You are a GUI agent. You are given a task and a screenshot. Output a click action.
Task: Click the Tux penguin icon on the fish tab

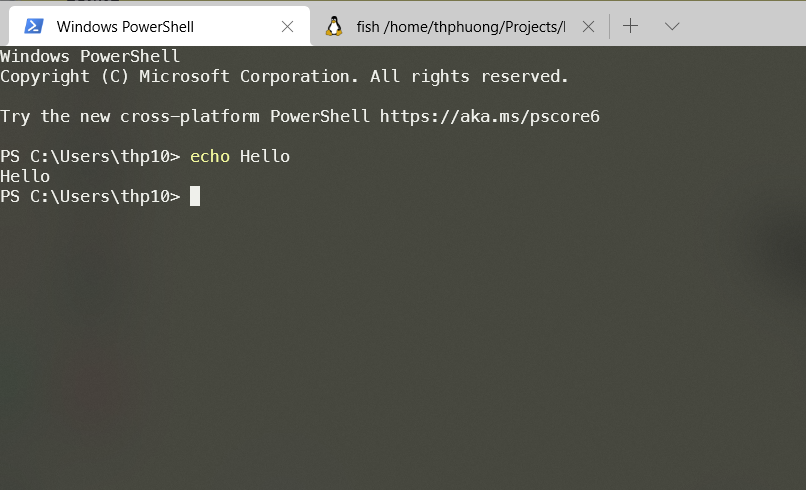tap(334, 26)
